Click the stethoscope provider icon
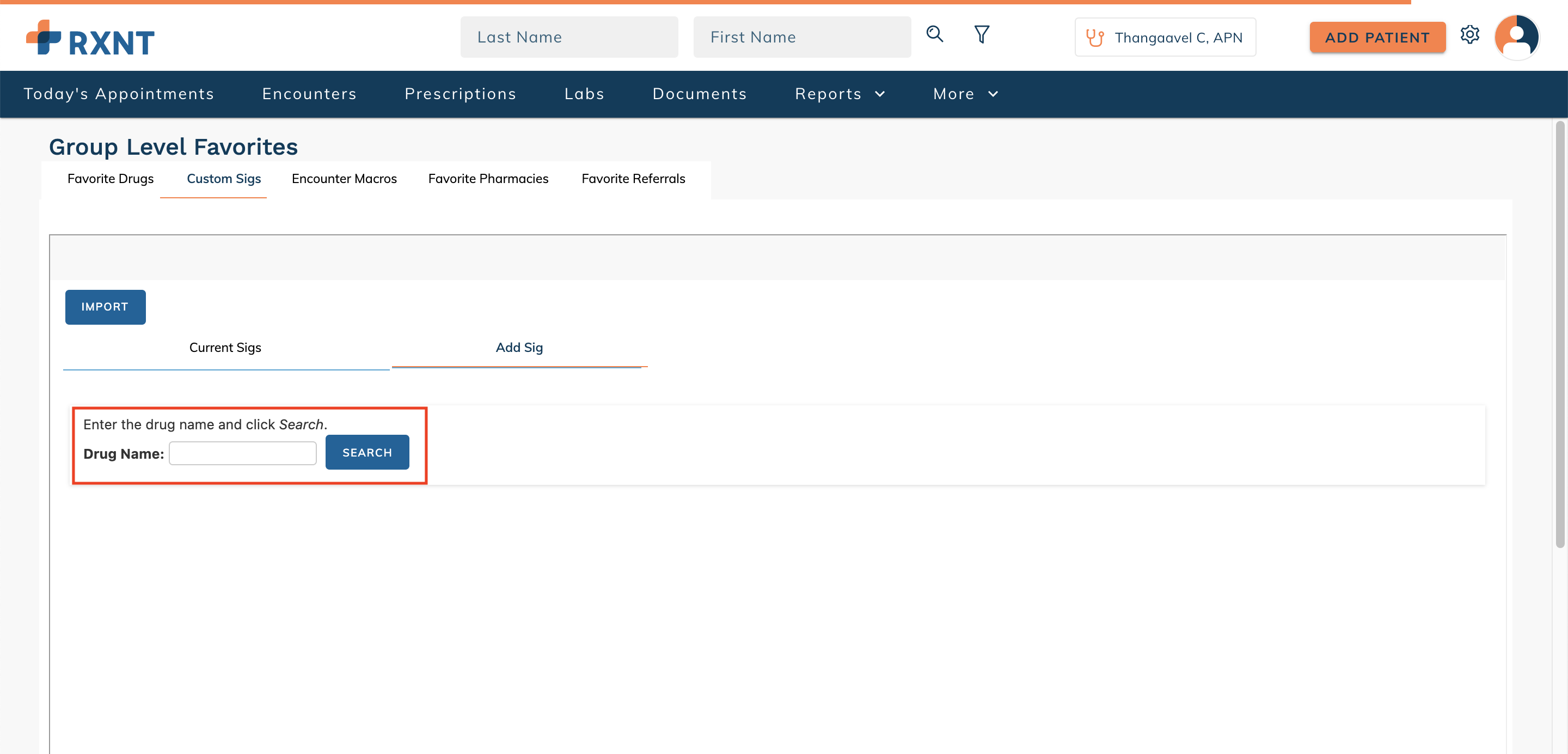1568x754 pixels. click(1094, 38)
